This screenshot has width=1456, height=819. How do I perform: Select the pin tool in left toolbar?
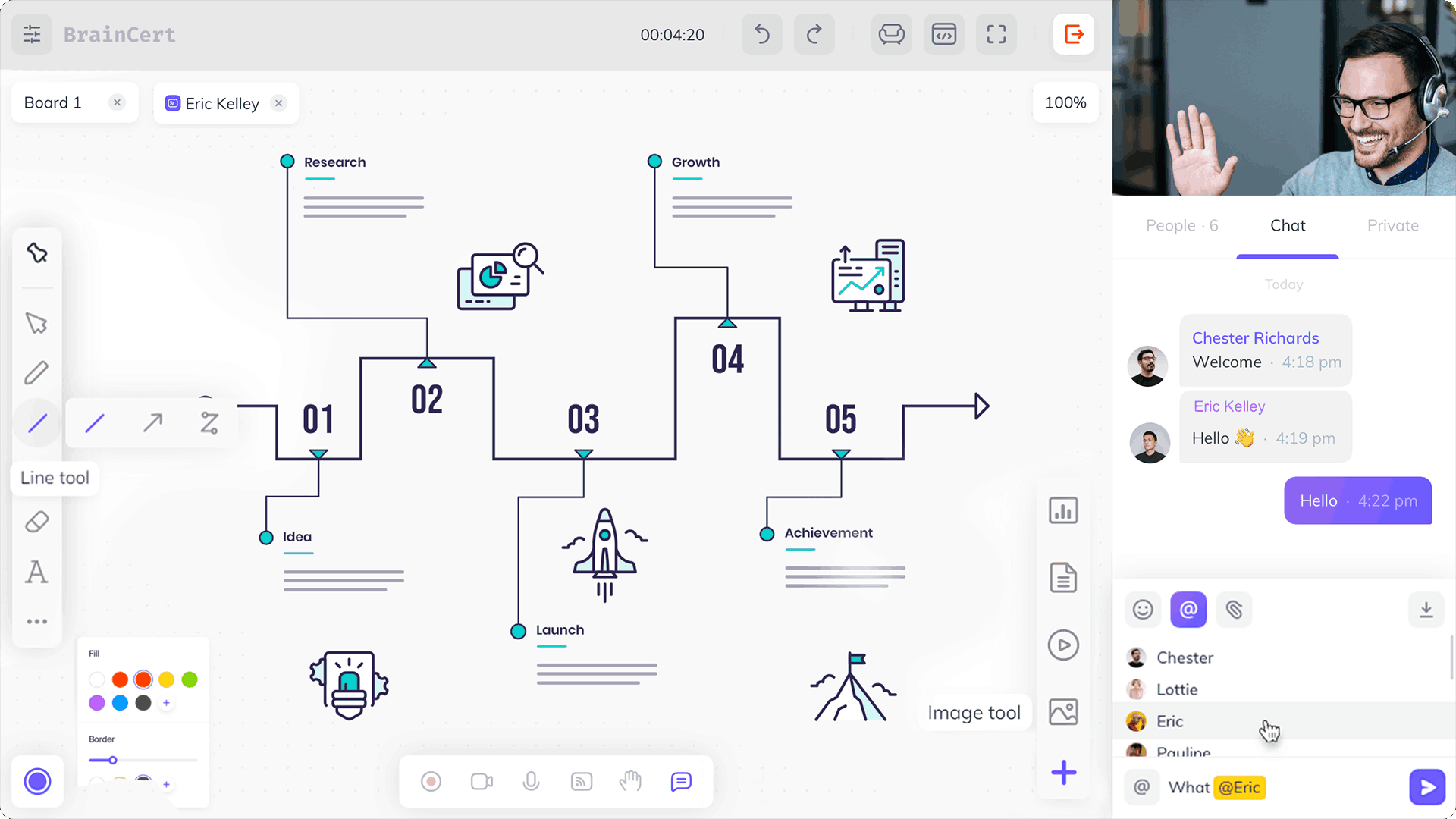[x=36, y=253]
